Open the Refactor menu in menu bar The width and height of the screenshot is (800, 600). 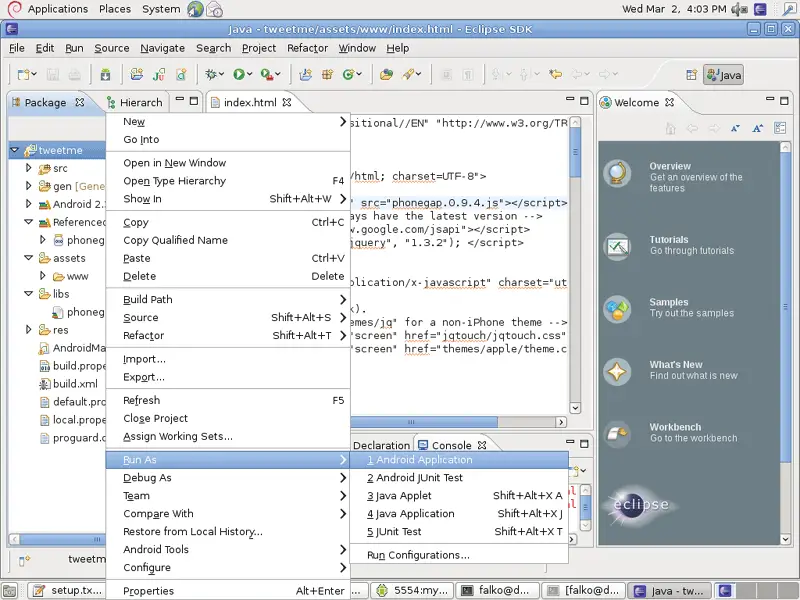(307, 48)
